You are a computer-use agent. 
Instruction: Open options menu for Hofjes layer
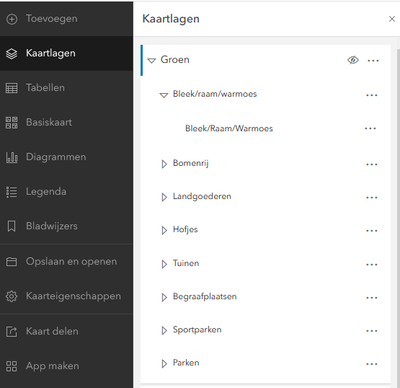[372, 231]
